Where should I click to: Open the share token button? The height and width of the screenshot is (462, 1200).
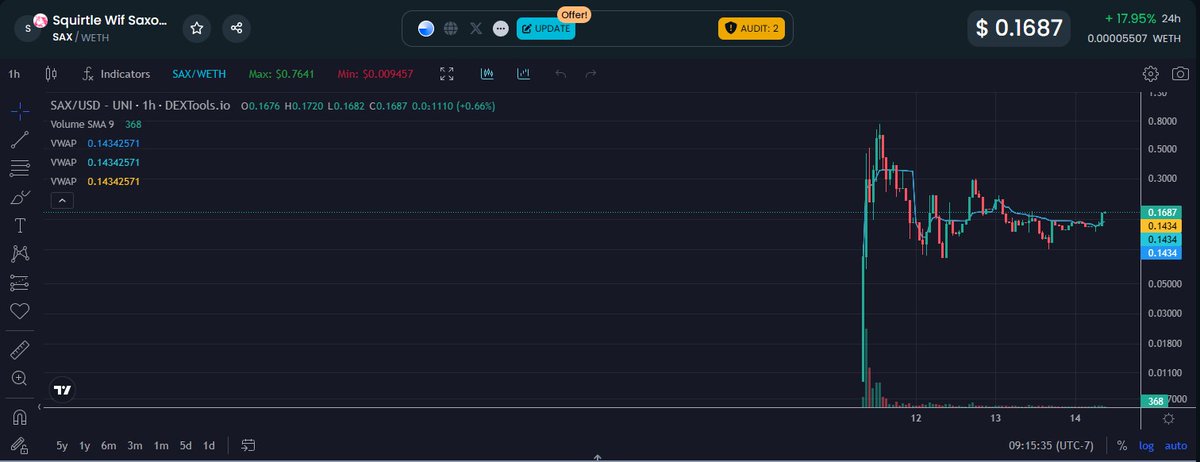tap(236, 28)
